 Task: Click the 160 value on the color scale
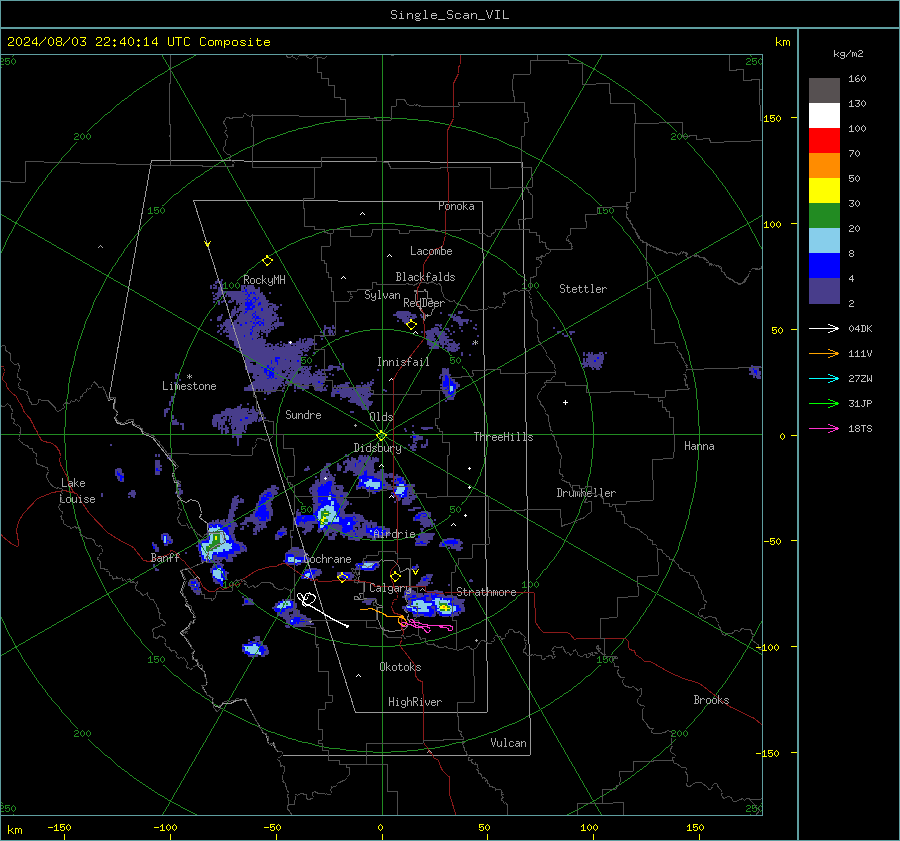[857, 79]
